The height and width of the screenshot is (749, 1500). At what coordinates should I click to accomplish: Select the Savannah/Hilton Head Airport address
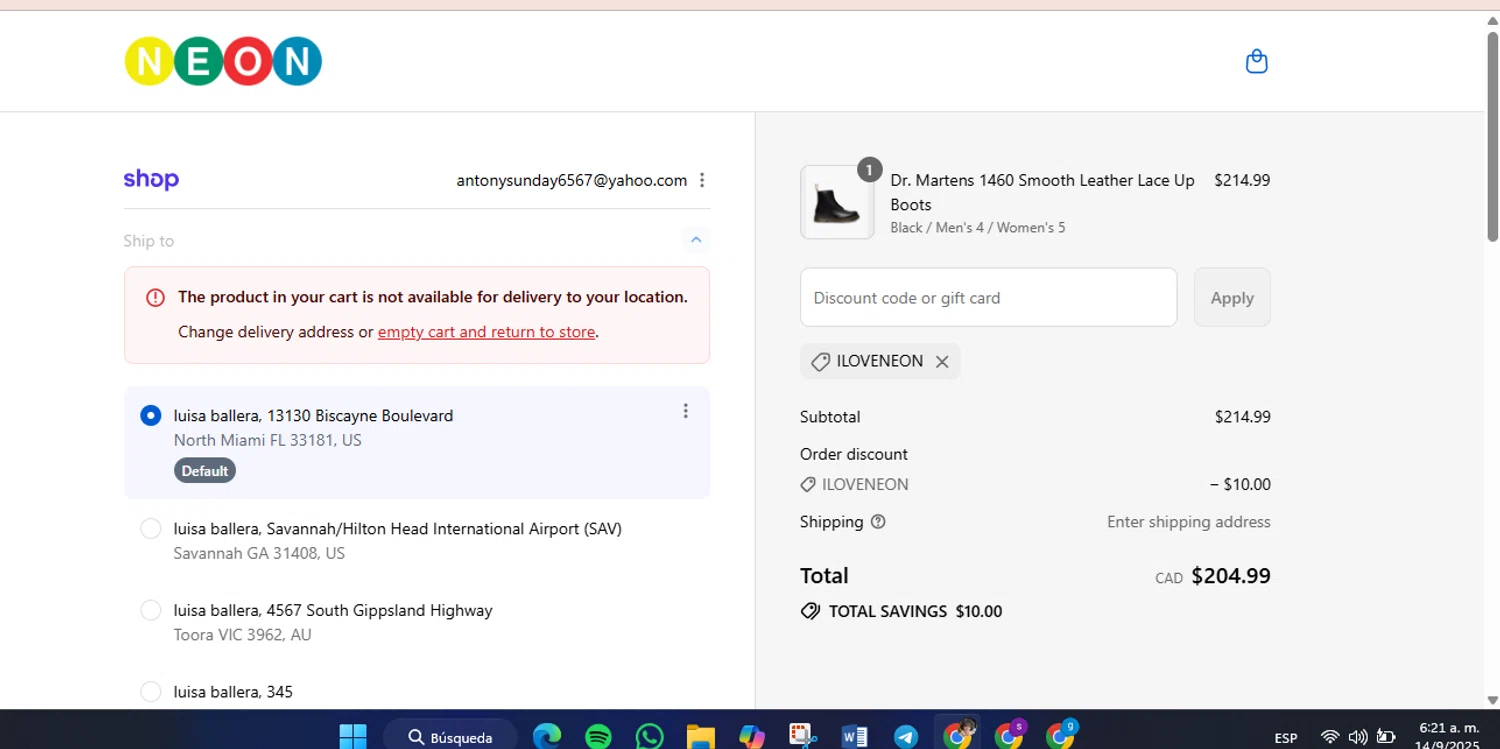150,528
